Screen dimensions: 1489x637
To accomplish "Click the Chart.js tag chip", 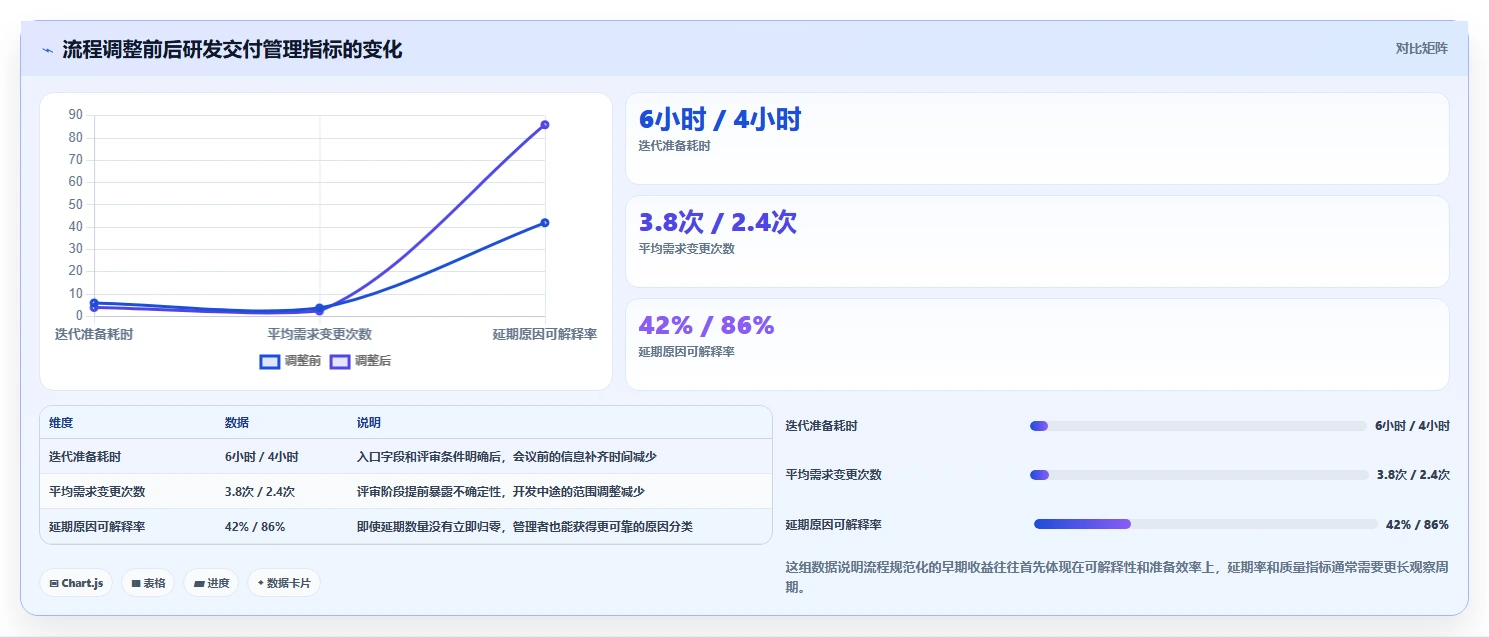I will tap(76, 583).
